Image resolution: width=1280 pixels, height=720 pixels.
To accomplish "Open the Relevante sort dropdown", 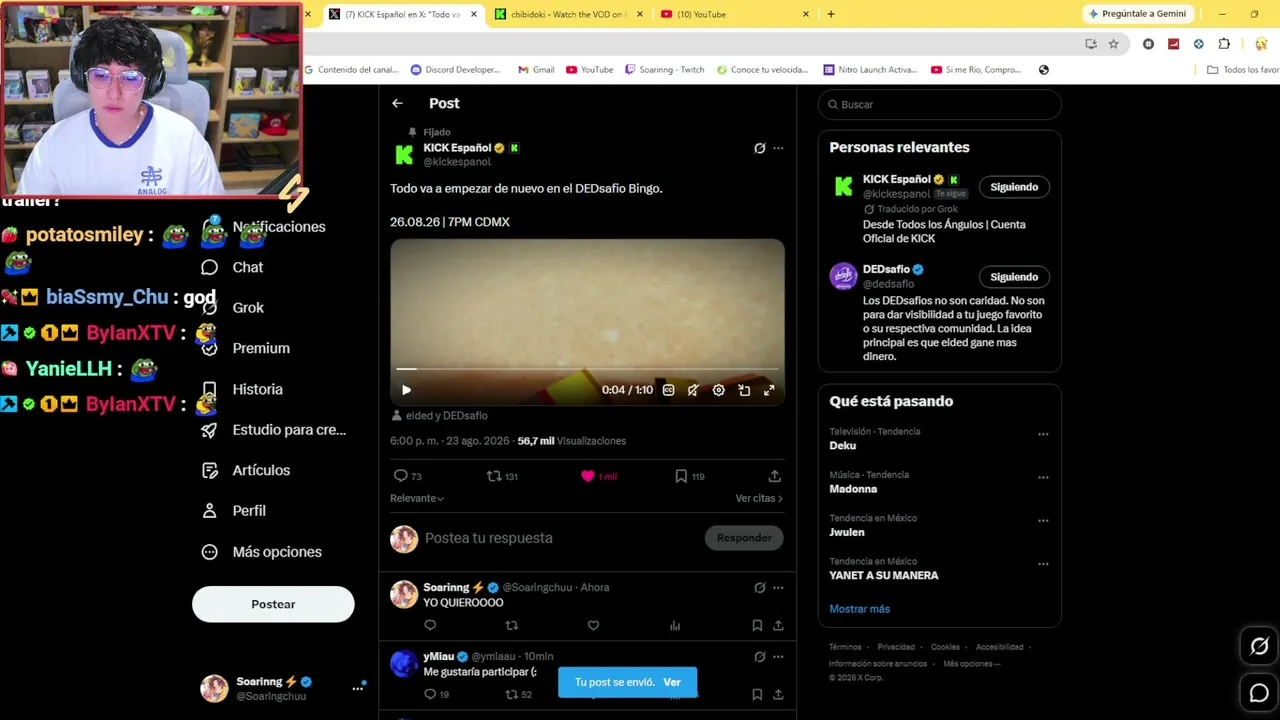I will (x=417, y=498).
